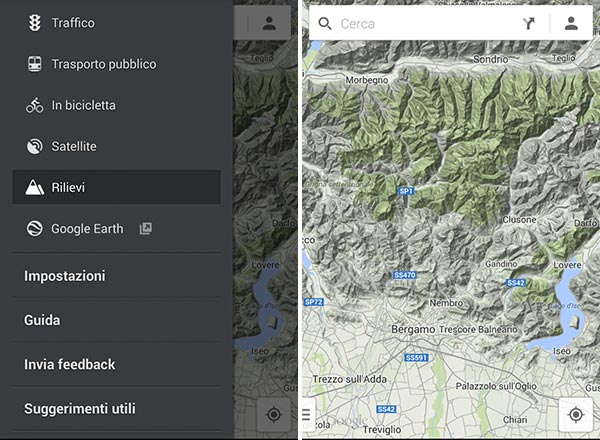The width and height of the screenshot is (600, 440).
Task: Tap the Treviglio label
Action: coord(382,430)
